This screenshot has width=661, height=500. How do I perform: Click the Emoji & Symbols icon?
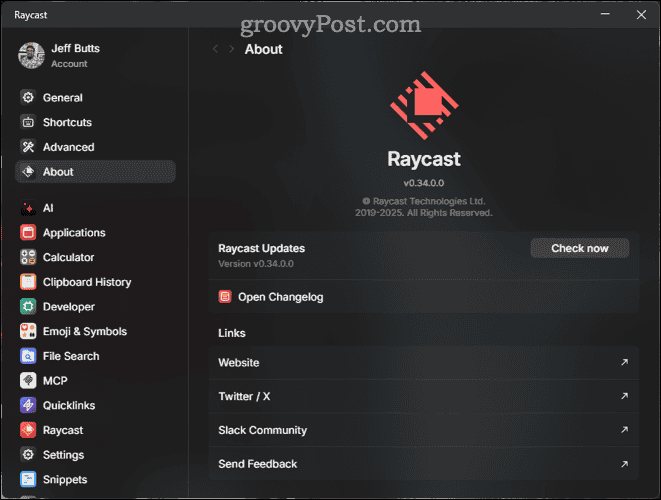point(28,331)
